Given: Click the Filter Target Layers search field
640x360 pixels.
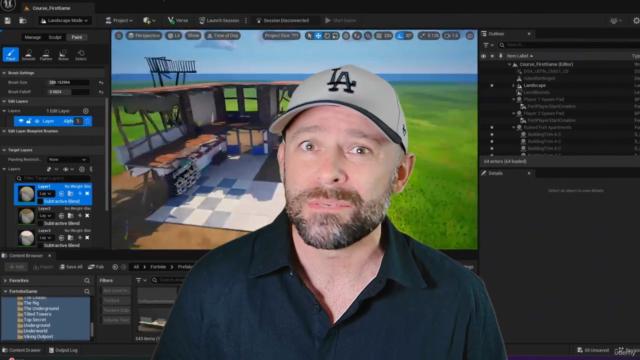Looking at the screenshot, I should 53,178.
